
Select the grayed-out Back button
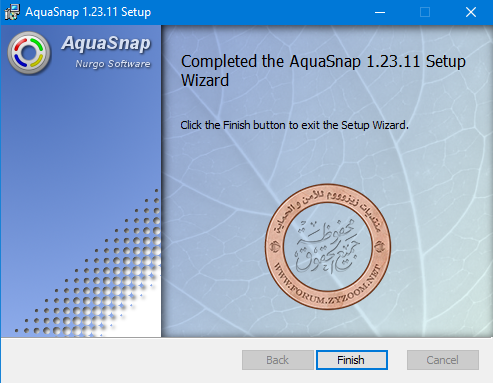278,360
